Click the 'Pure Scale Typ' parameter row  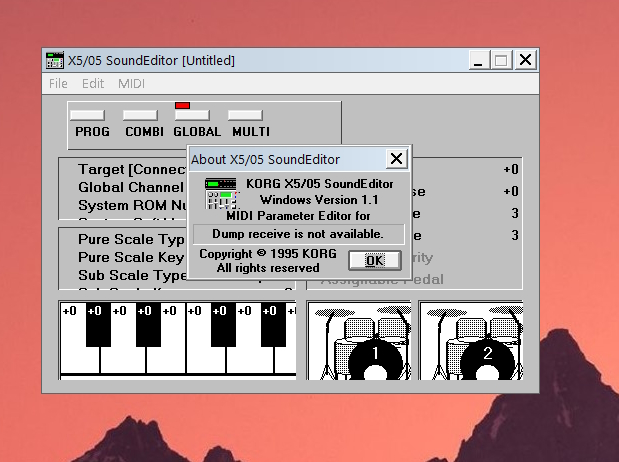tap(131, 239)
